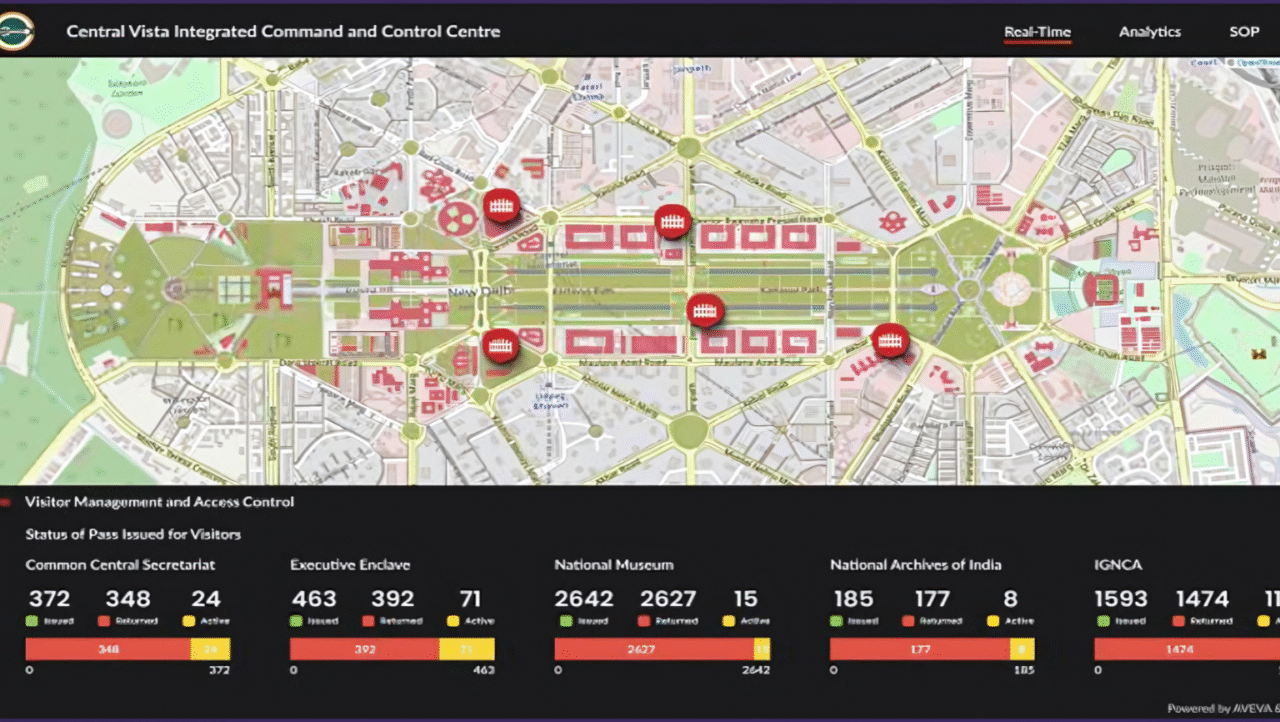This screenshot has width=1280, height=722.
Task: Click the Visitor Management and Access Control heading
Action: (x=160, y=502)
